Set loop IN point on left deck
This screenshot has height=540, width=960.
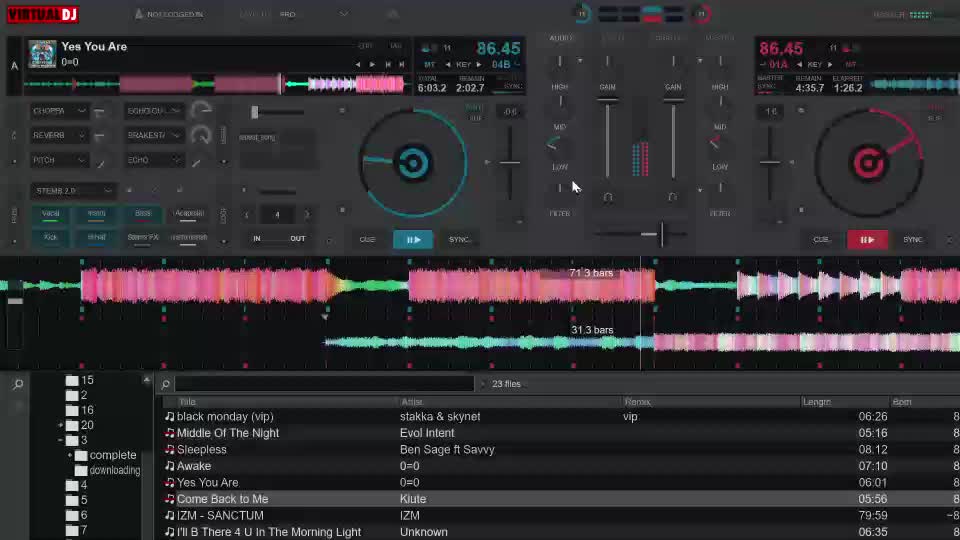(257, 239)
